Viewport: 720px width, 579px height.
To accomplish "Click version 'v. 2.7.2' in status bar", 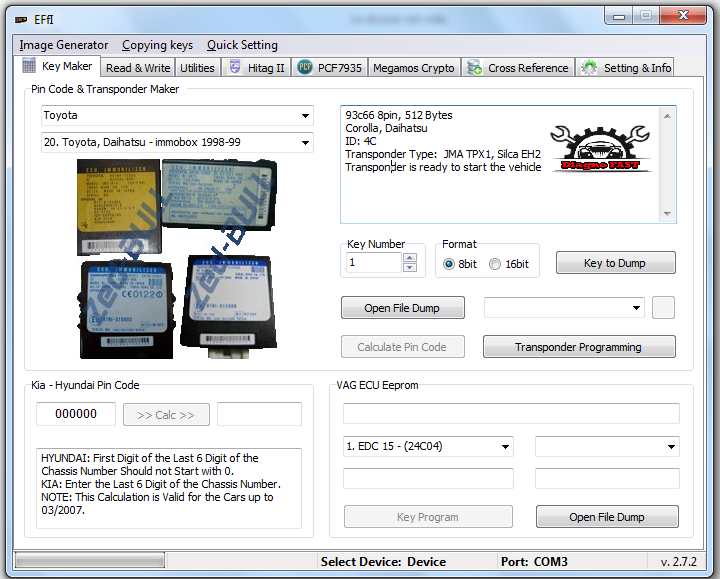I will 678,562.
